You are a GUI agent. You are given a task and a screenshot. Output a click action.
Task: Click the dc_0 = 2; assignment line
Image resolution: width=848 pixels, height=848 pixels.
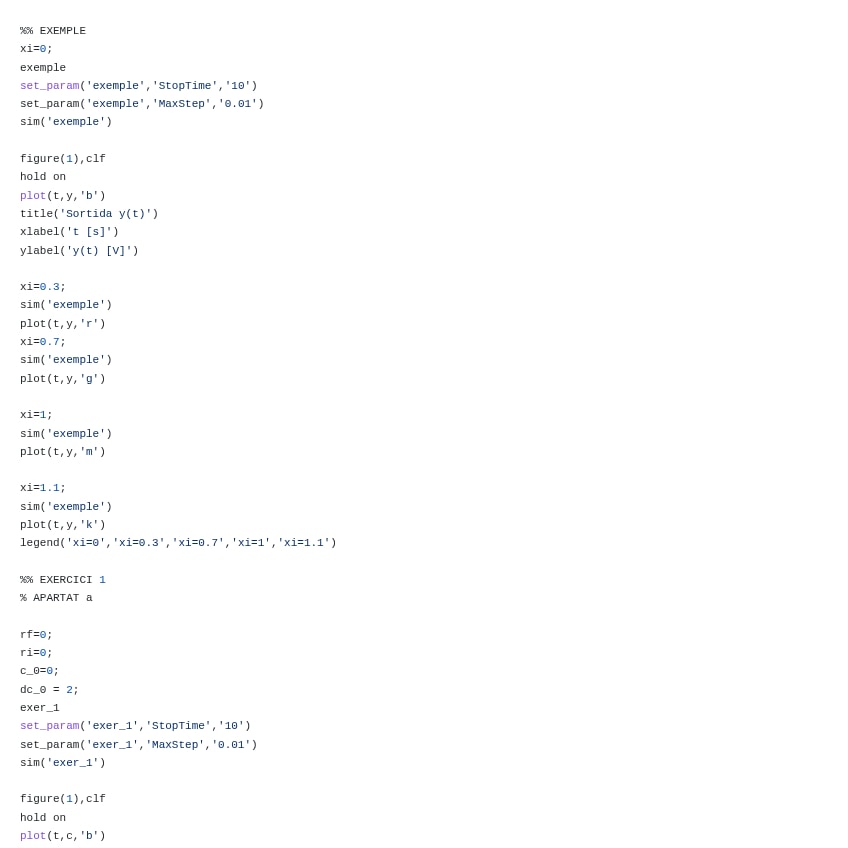pyautogui.click(x=49, y=690)
